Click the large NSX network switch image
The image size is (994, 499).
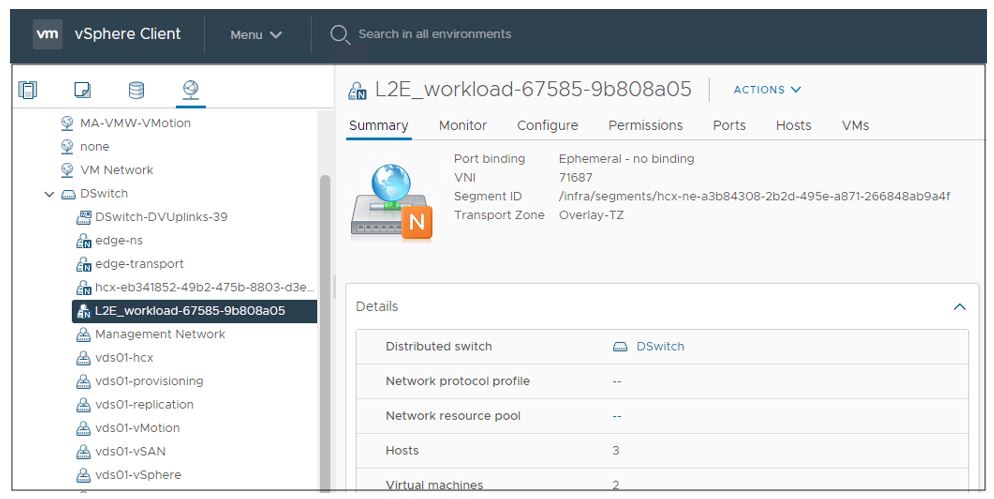pyautogui.click(x=391, y=202)
